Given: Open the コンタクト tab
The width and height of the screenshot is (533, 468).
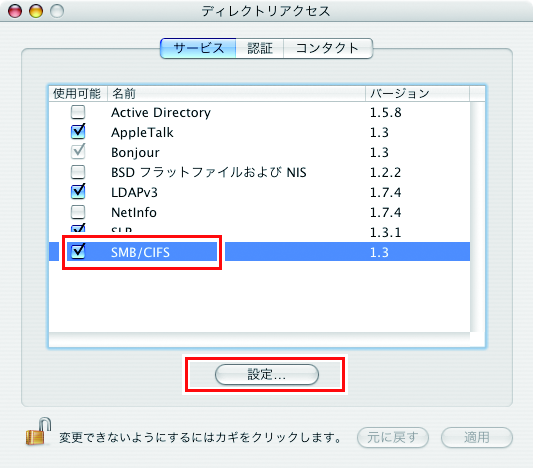Looking at the screenshot, I should pos(328,48).
